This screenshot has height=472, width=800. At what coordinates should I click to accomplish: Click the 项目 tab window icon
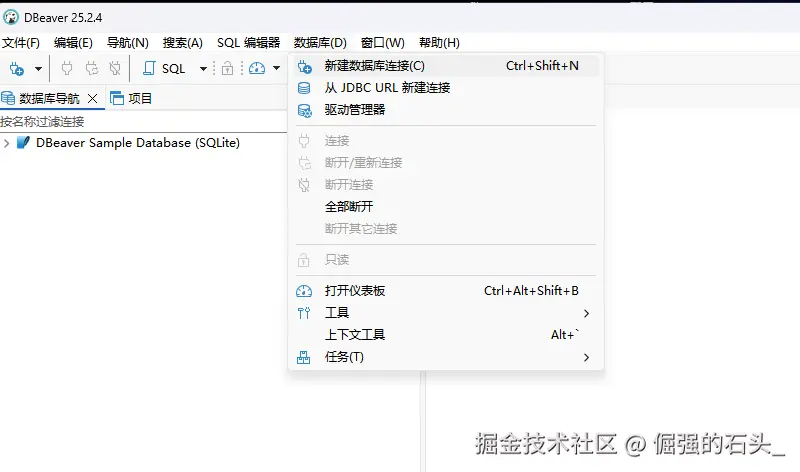tap(117, 98)
